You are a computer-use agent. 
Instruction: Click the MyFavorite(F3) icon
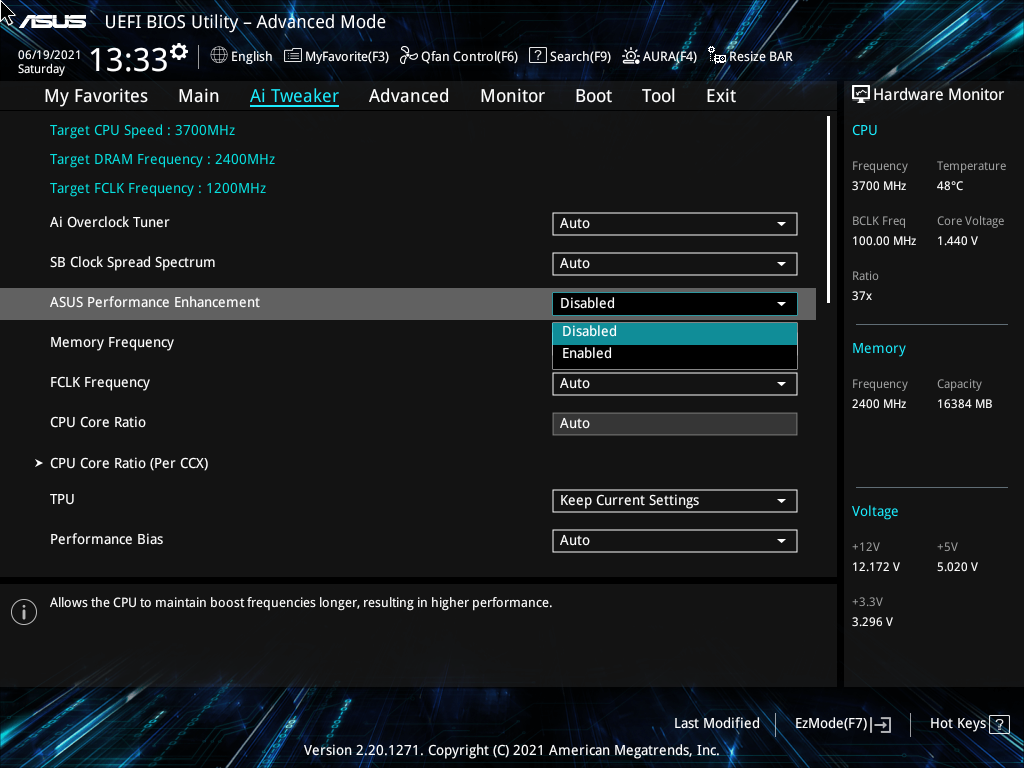(290, 56)
